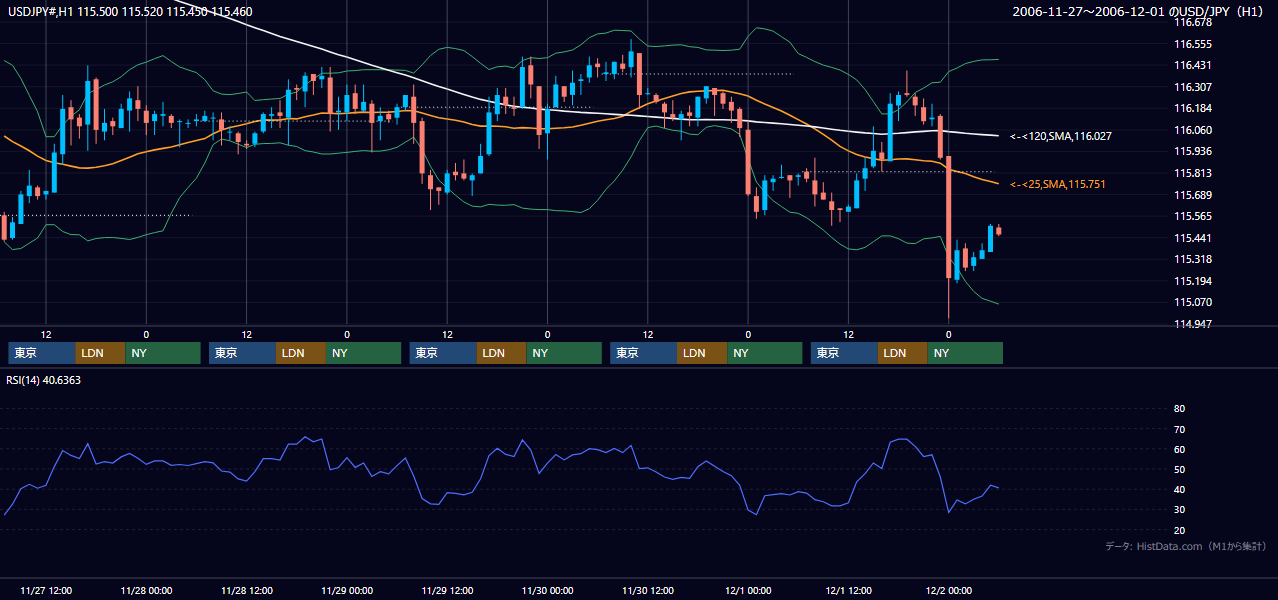Click the 116.184 price axis value

pyautogui.click(x=1193, y=108)
